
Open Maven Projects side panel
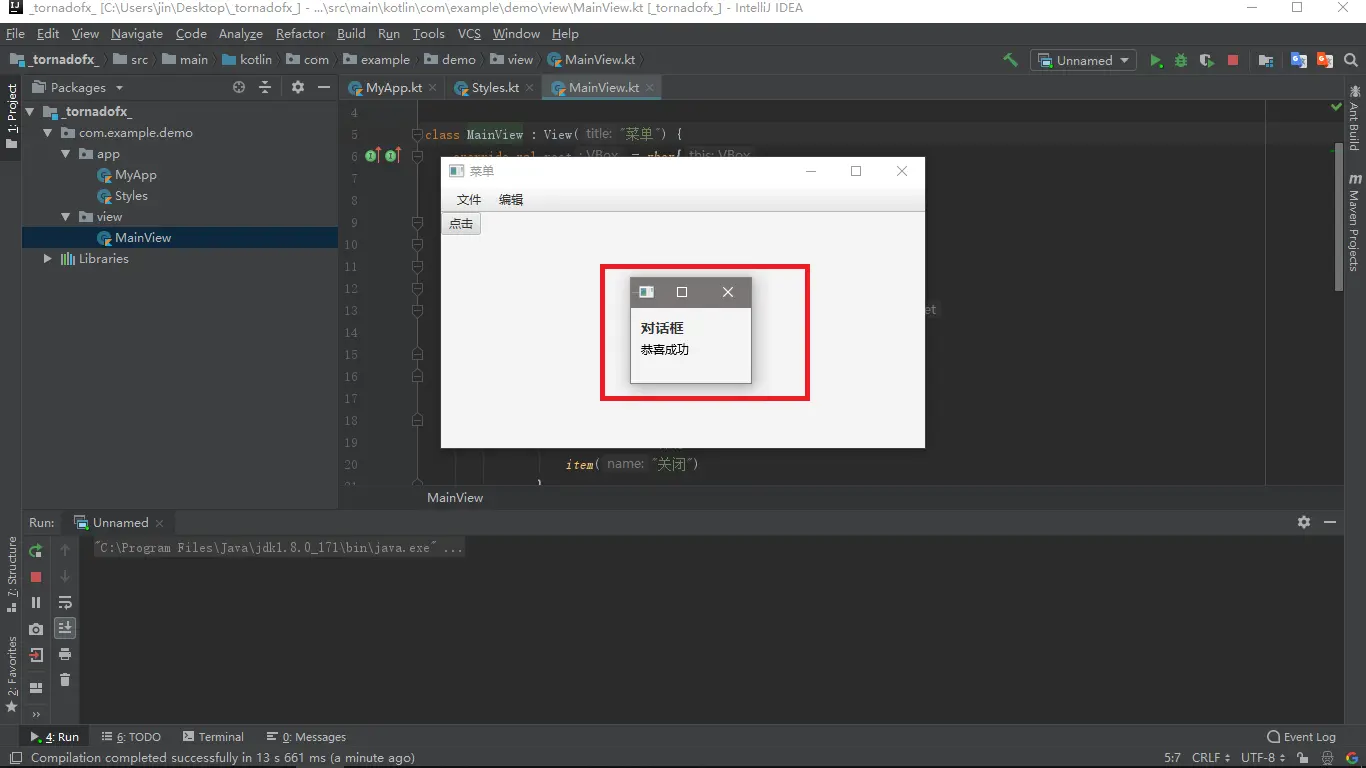point(1354,222)
